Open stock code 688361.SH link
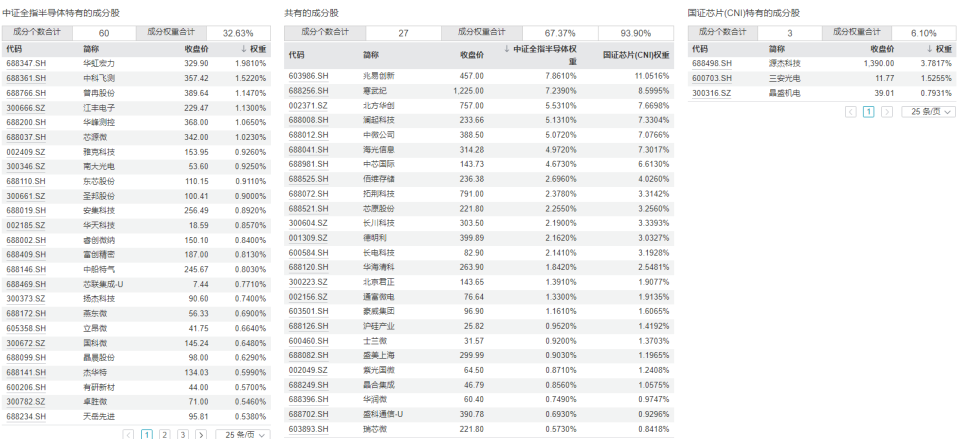The width and height of the screenshot is (960, 439). [x=26, y=78]
